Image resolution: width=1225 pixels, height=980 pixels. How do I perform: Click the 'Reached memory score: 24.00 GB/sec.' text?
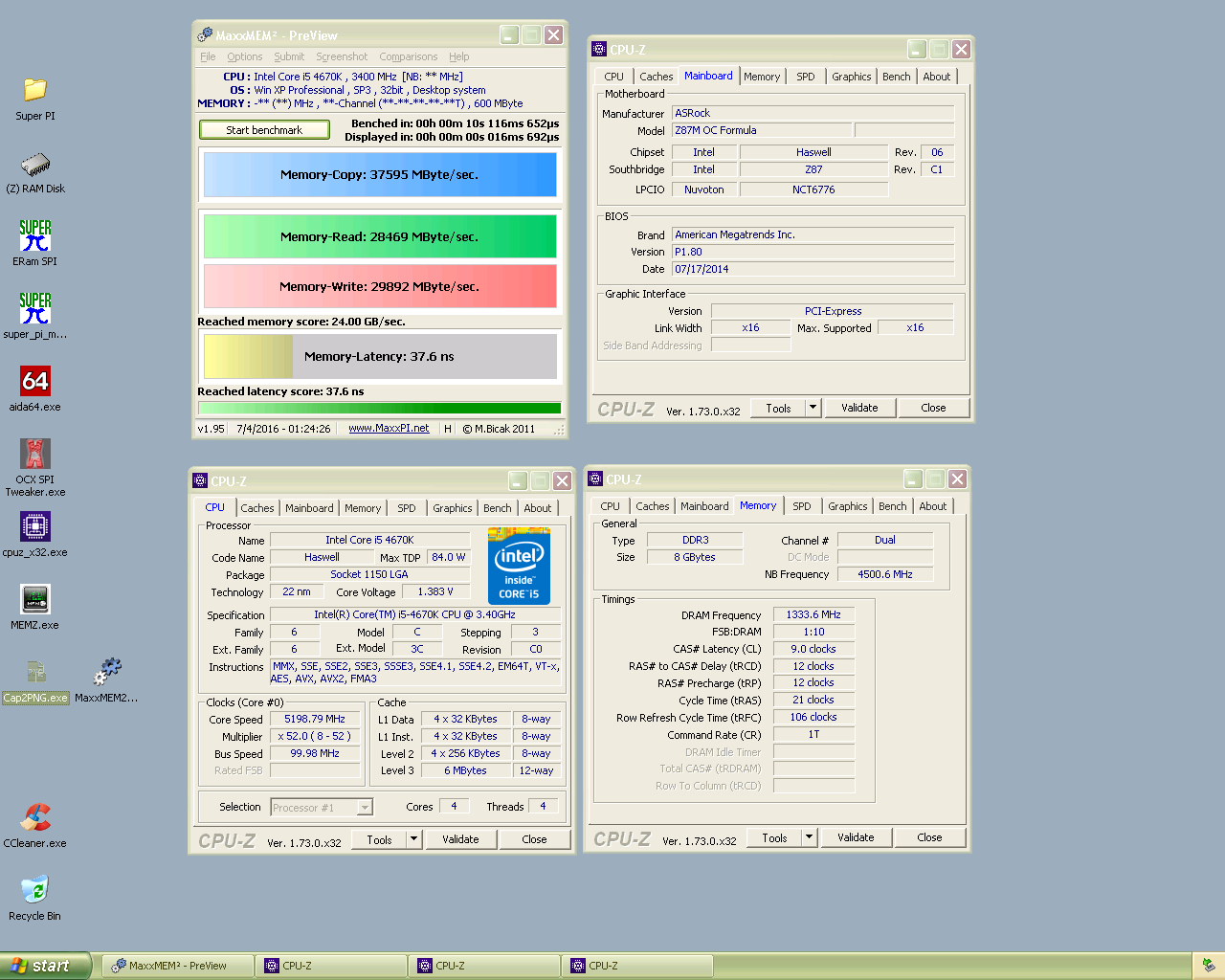(301, 322)
